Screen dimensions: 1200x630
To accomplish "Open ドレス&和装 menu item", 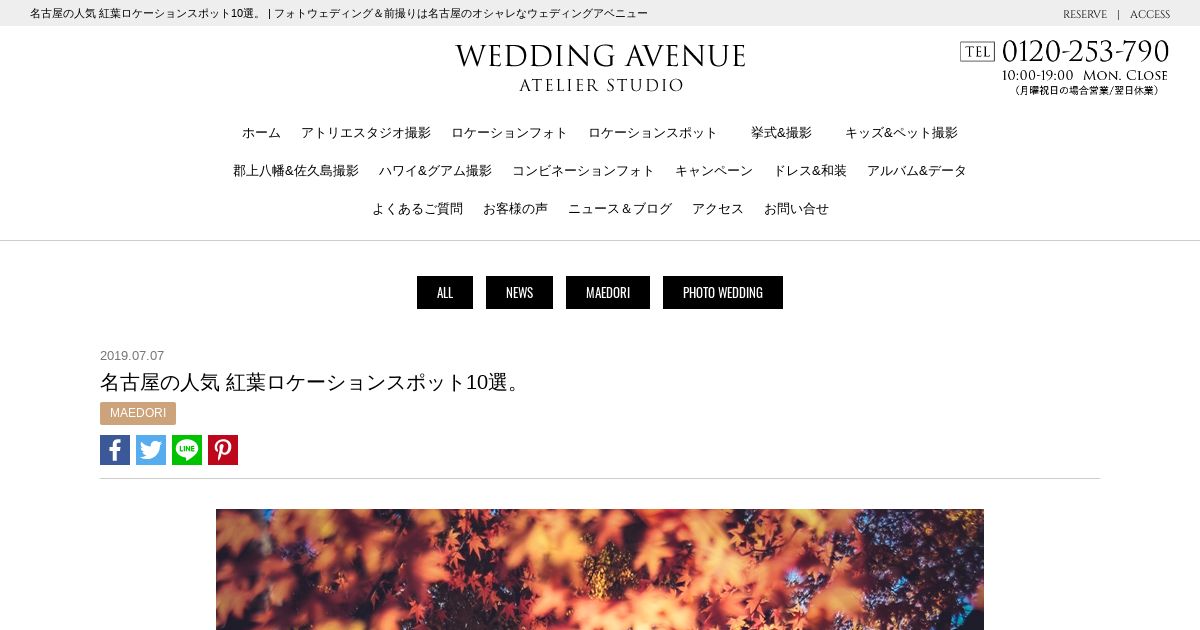I will pyautogui.click(x=810, y=171).
